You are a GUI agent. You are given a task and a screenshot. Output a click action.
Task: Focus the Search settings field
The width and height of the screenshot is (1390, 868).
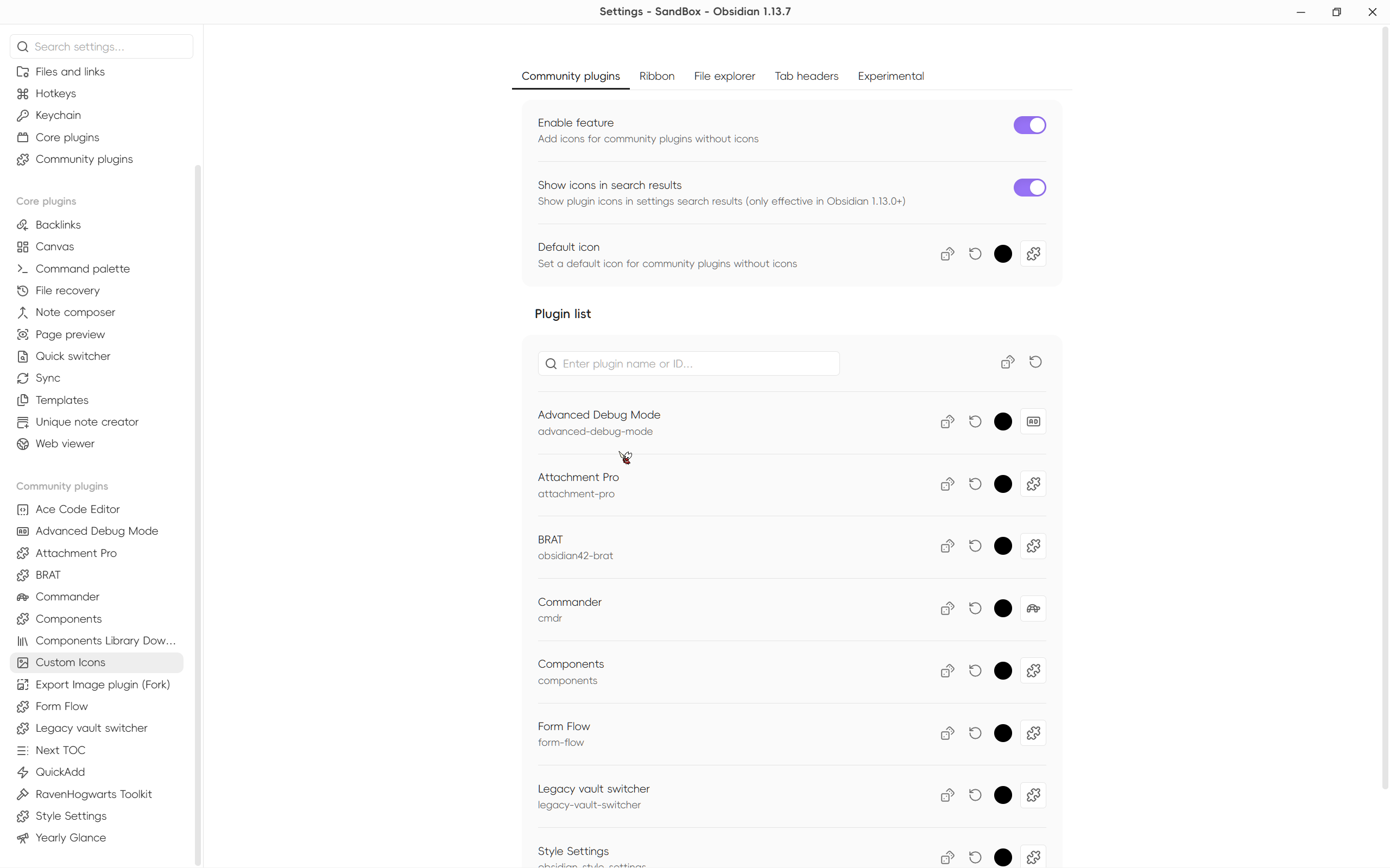point(102,47)
